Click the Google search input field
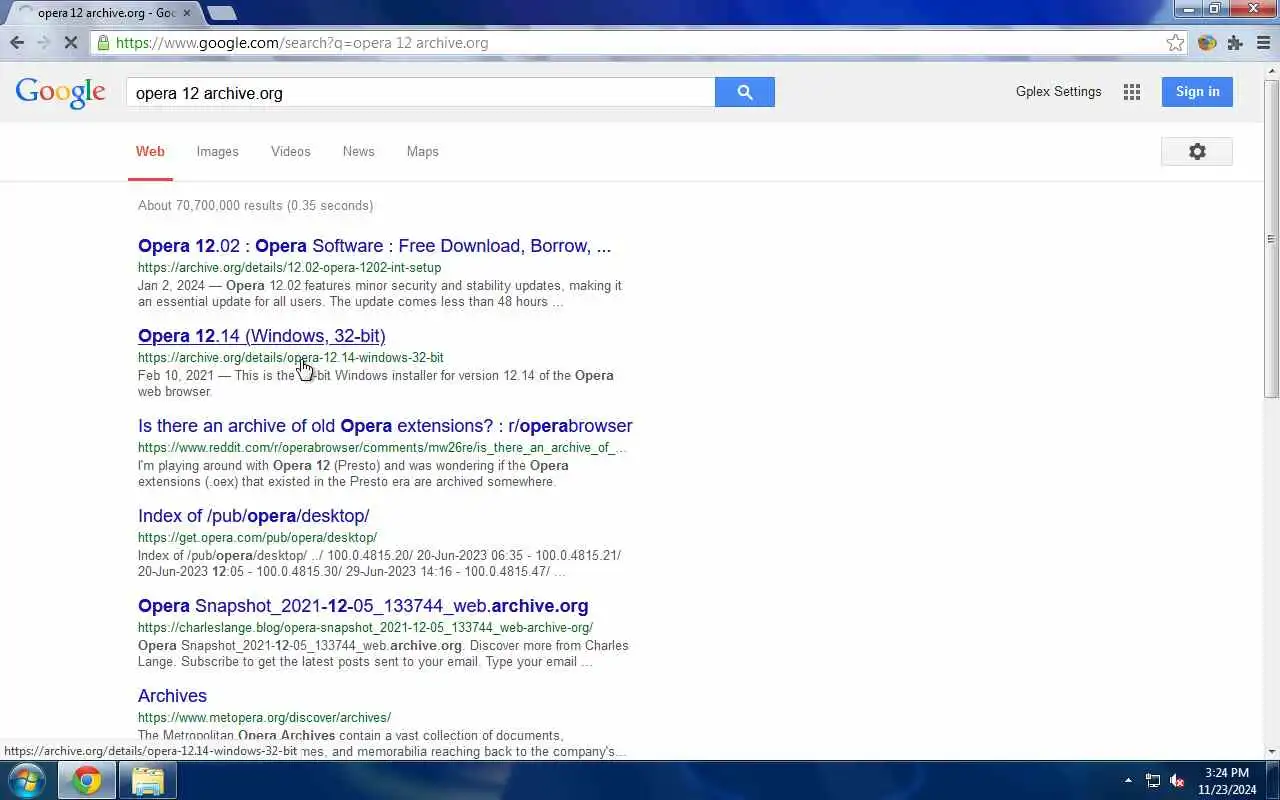The width and height of the screenshot is (1280, 800). click(420, 92)
